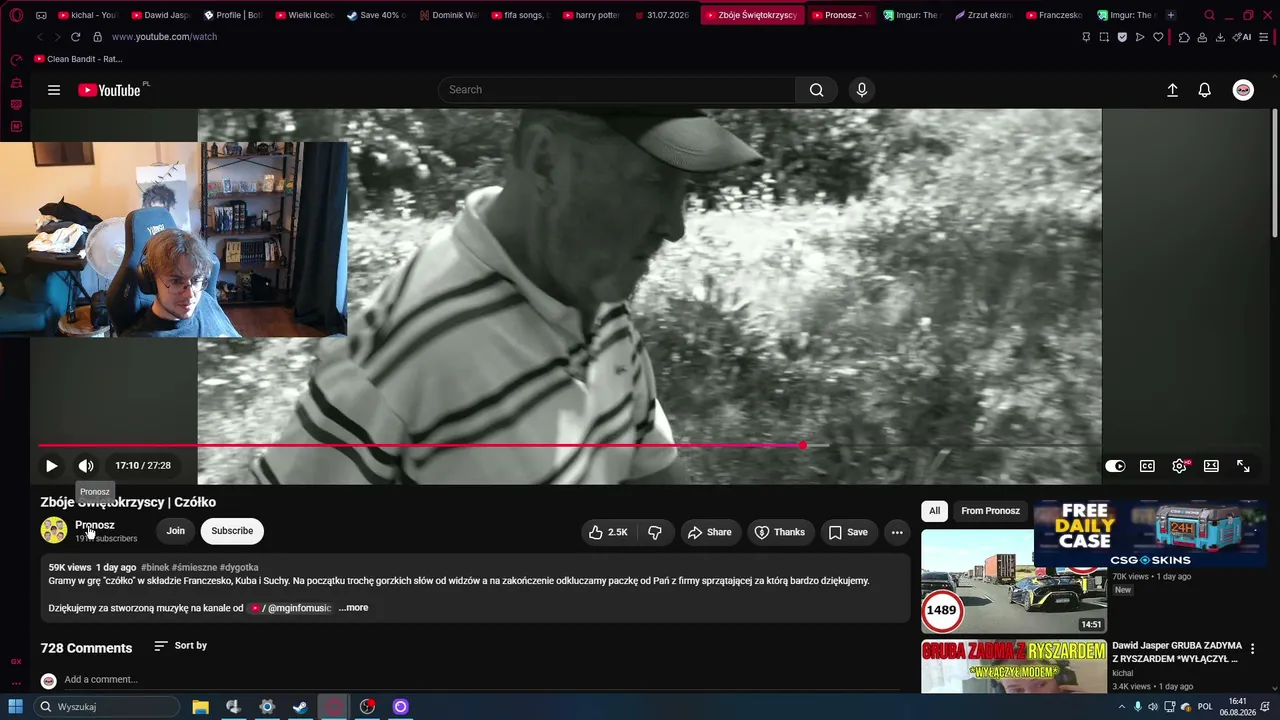
Task: Click the YouTube search input box
Action: pyautogui.click(x=617, y=90)
